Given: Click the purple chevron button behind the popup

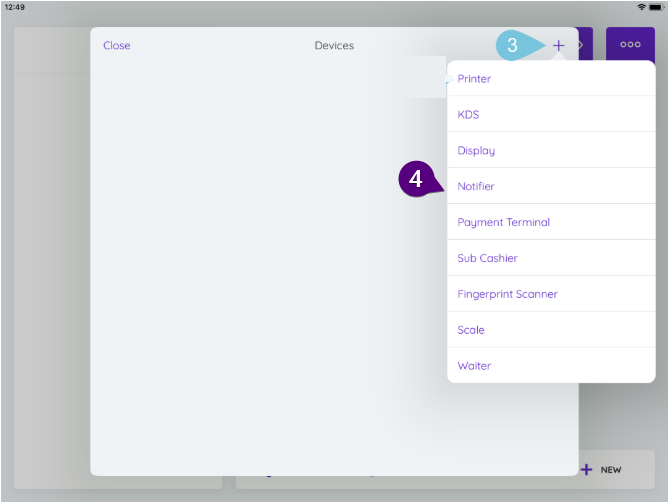Looking at the screenshot, I should [584, 45].
